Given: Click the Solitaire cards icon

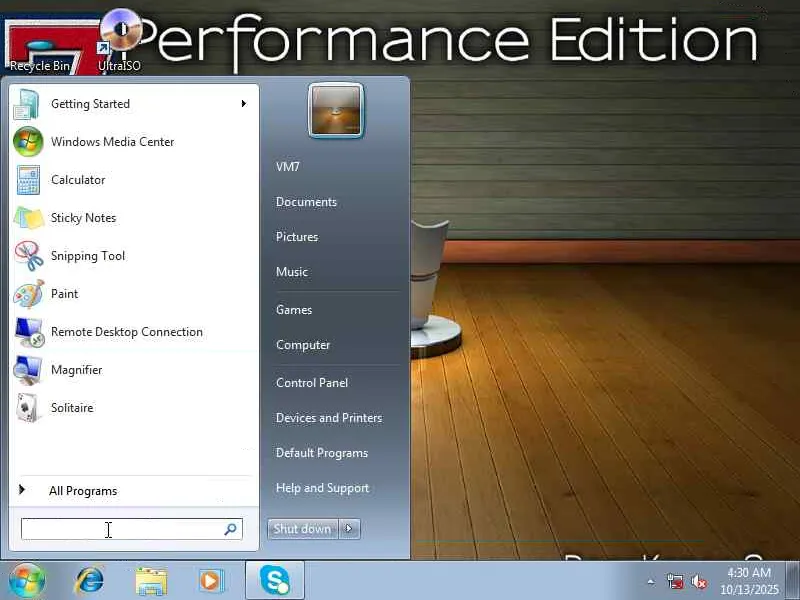Looking at the screenshot, I should (28, 408).
